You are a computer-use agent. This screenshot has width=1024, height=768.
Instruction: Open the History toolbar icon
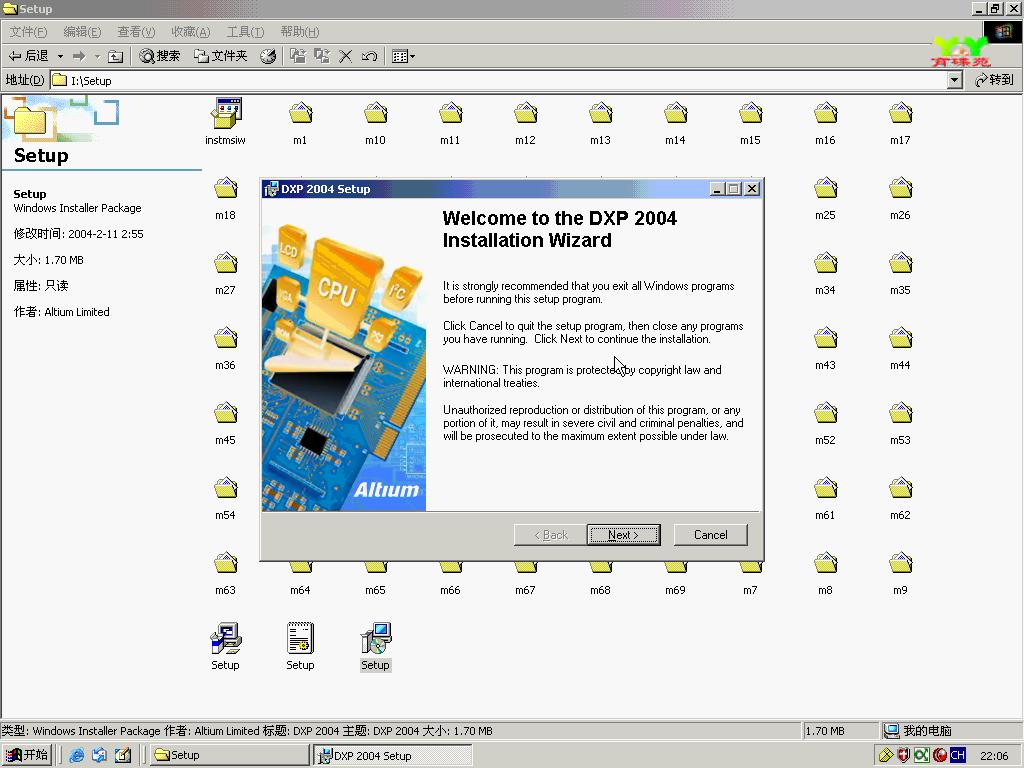click(x=268, y=56)
